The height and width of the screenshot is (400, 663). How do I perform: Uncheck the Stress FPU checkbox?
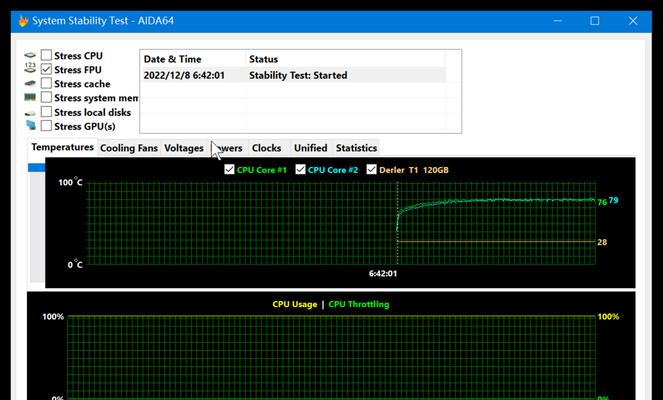click(46, 69)
